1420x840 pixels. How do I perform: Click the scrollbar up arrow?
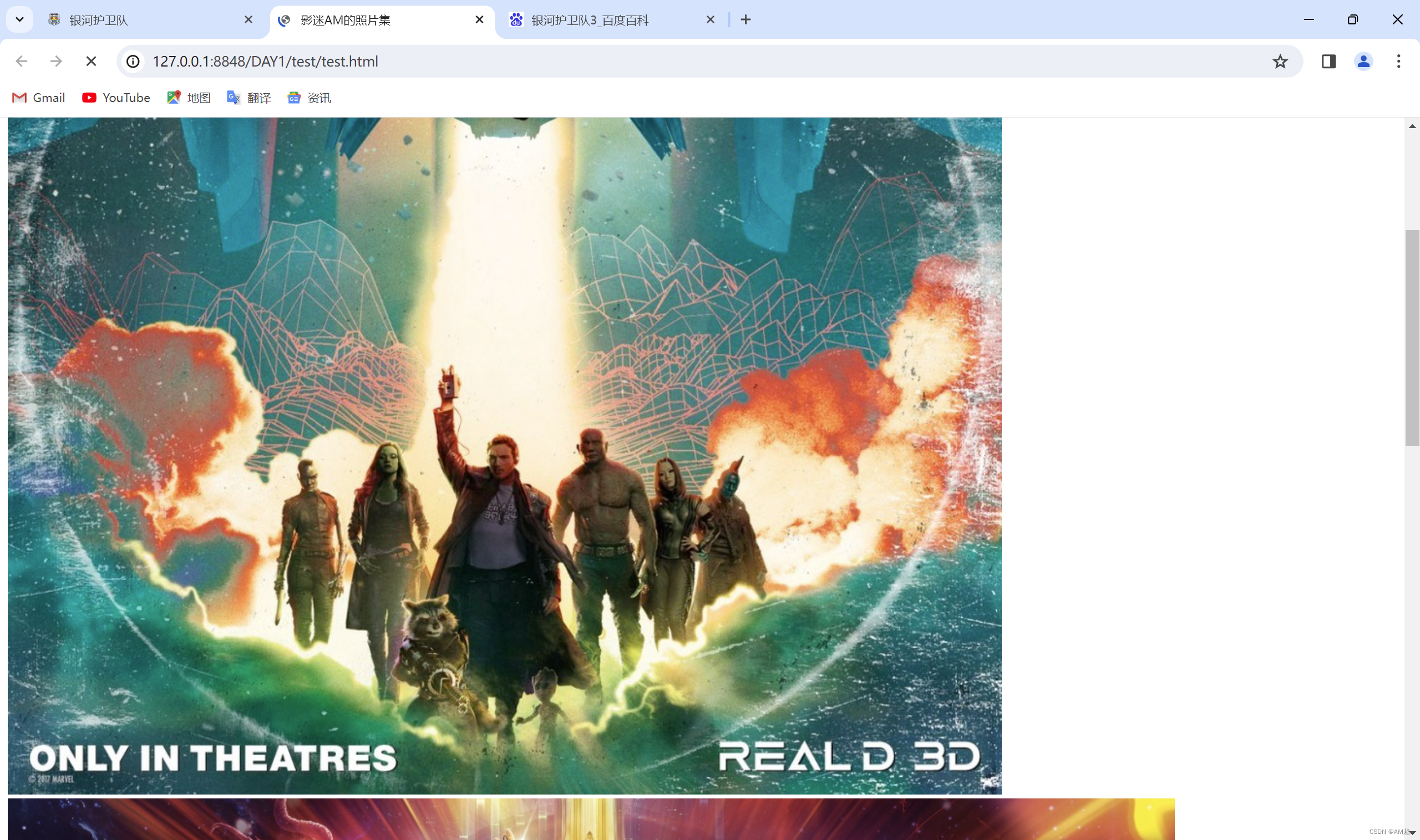pyautogui.click(x=1412, y=126)
